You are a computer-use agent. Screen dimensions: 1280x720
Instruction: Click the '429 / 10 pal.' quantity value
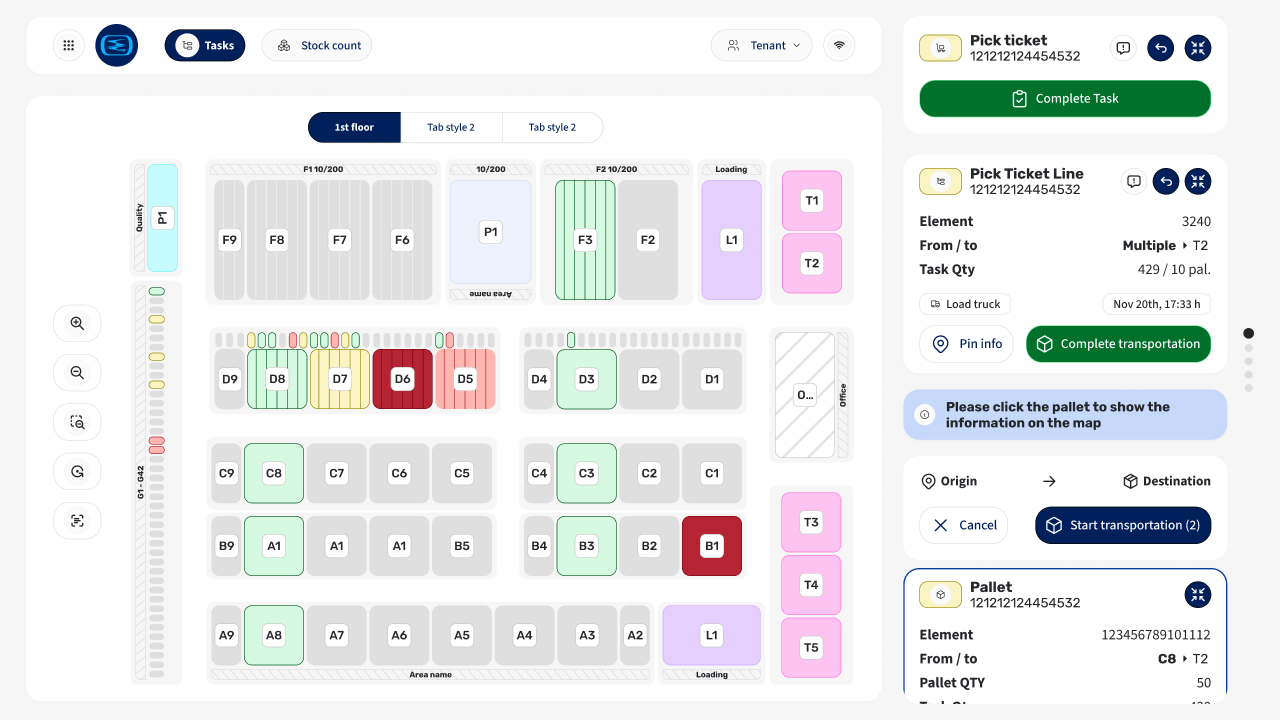[x=1174, y=269]
